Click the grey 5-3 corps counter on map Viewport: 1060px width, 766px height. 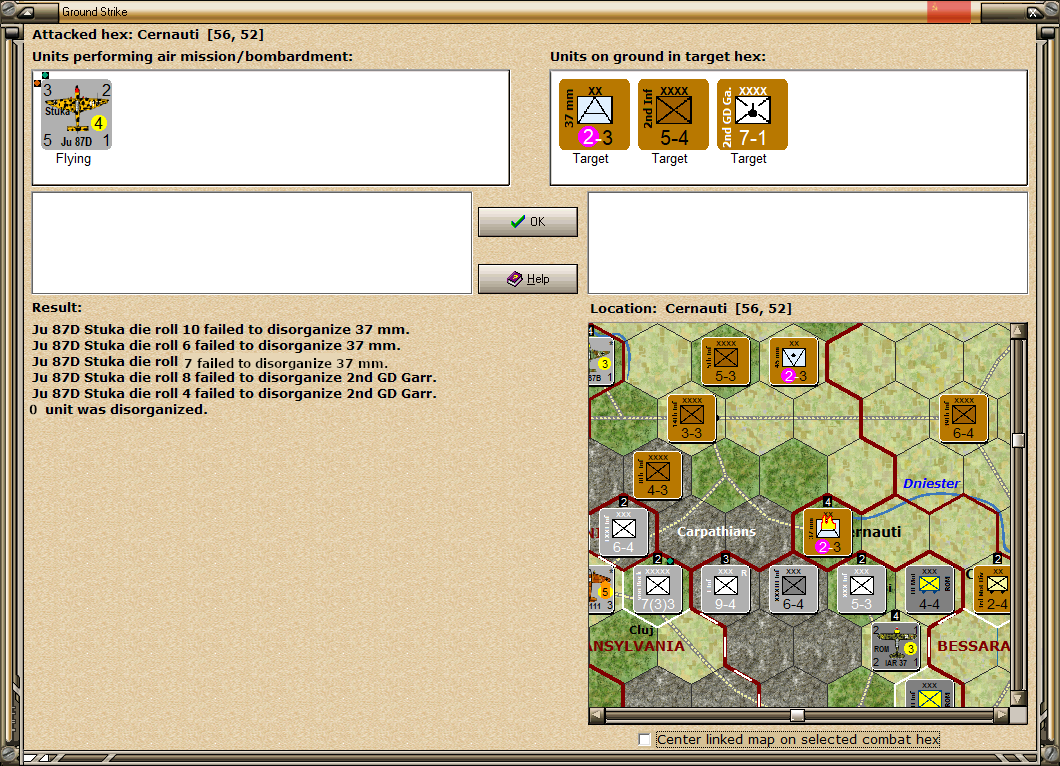861,589
